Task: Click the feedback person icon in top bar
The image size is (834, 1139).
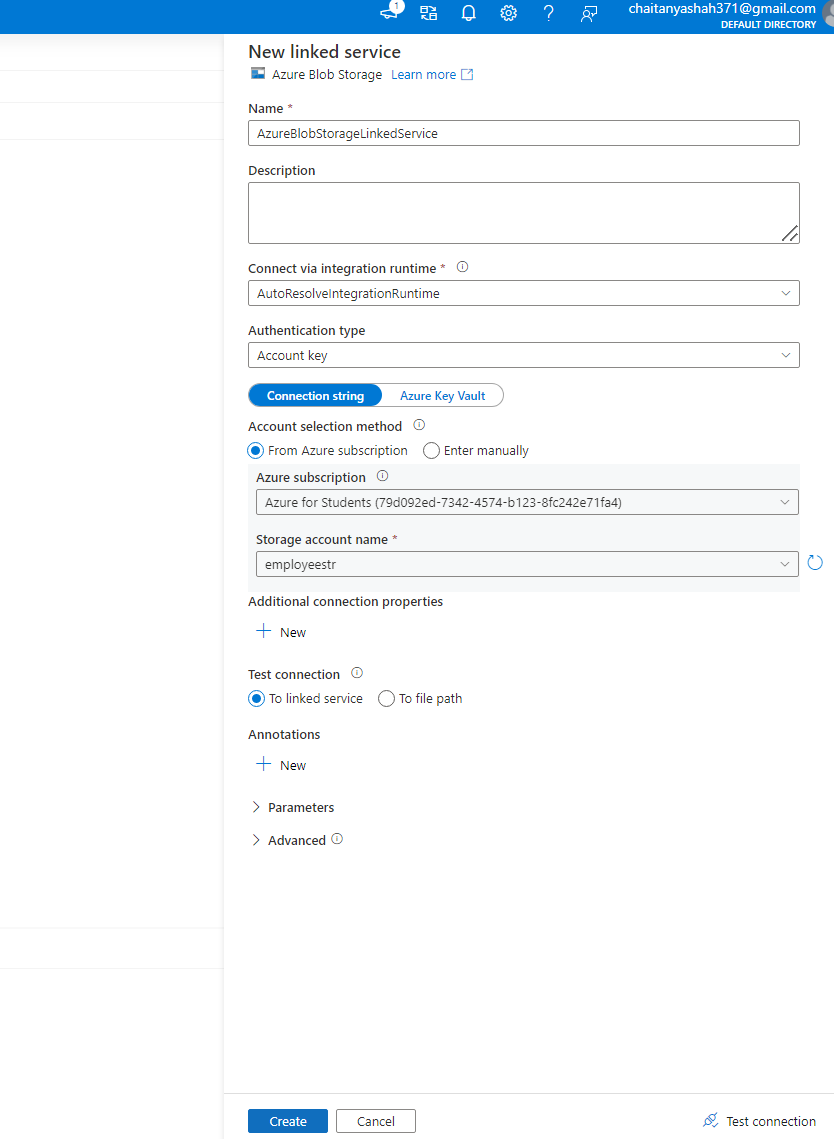Action: pos(588,13)
